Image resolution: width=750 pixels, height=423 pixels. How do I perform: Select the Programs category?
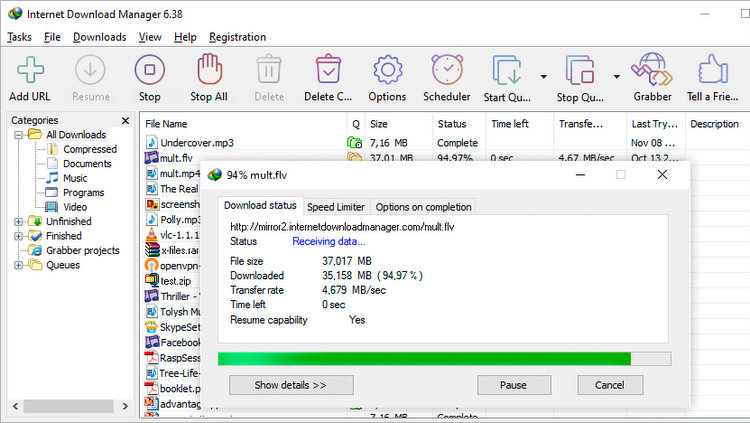click(x=83, y=192)
